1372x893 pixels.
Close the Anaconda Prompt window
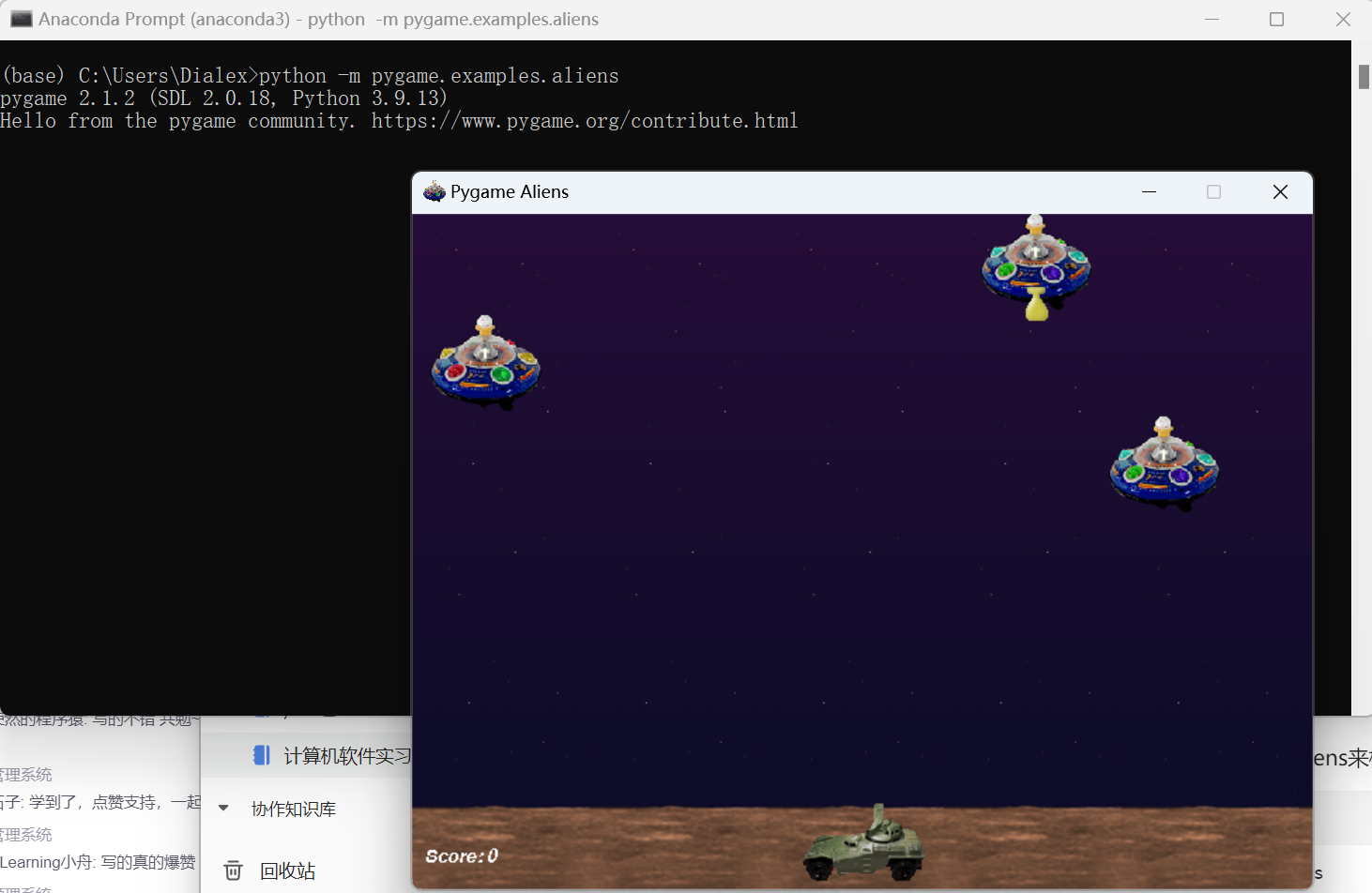pyautogui.click(x=1343, y=19)
